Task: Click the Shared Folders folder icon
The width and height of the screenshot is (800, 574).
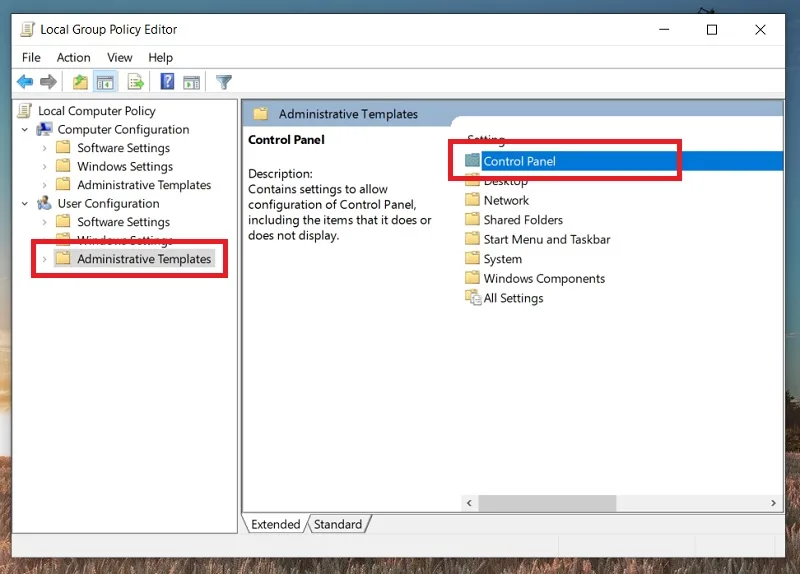Action: [472, 219]
